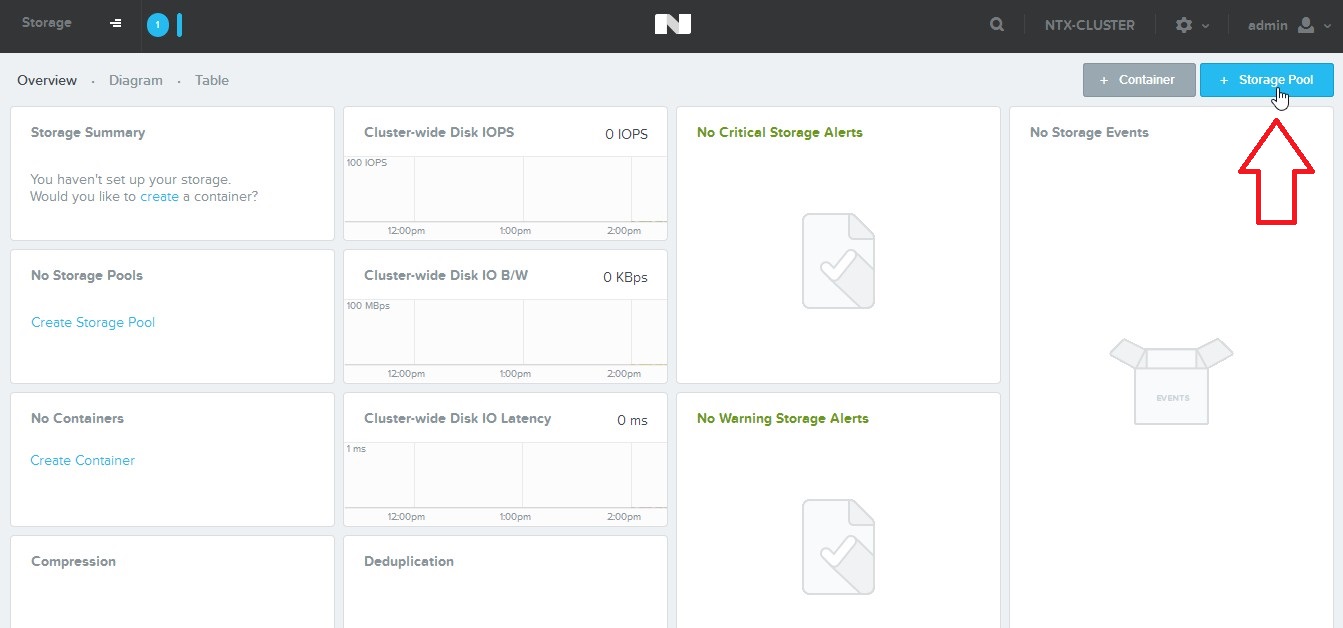Switch to the Diagram tab
Viewport: 1343px width, 628px height.
pos(136,80)
